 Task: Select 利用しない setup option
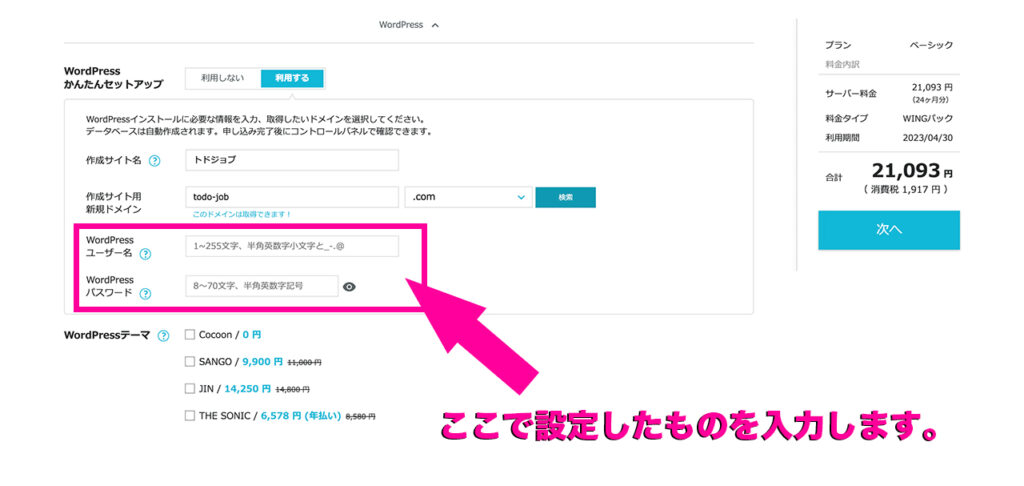[223, 78]
